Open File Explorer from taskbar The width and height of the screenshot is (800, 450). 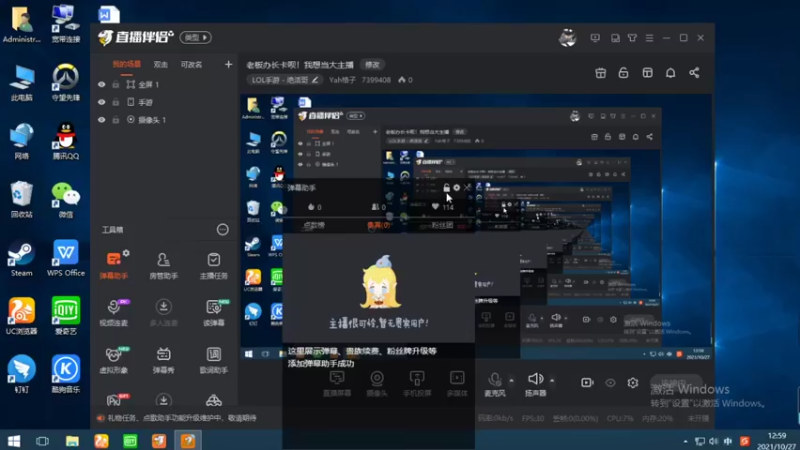[72, 441]
